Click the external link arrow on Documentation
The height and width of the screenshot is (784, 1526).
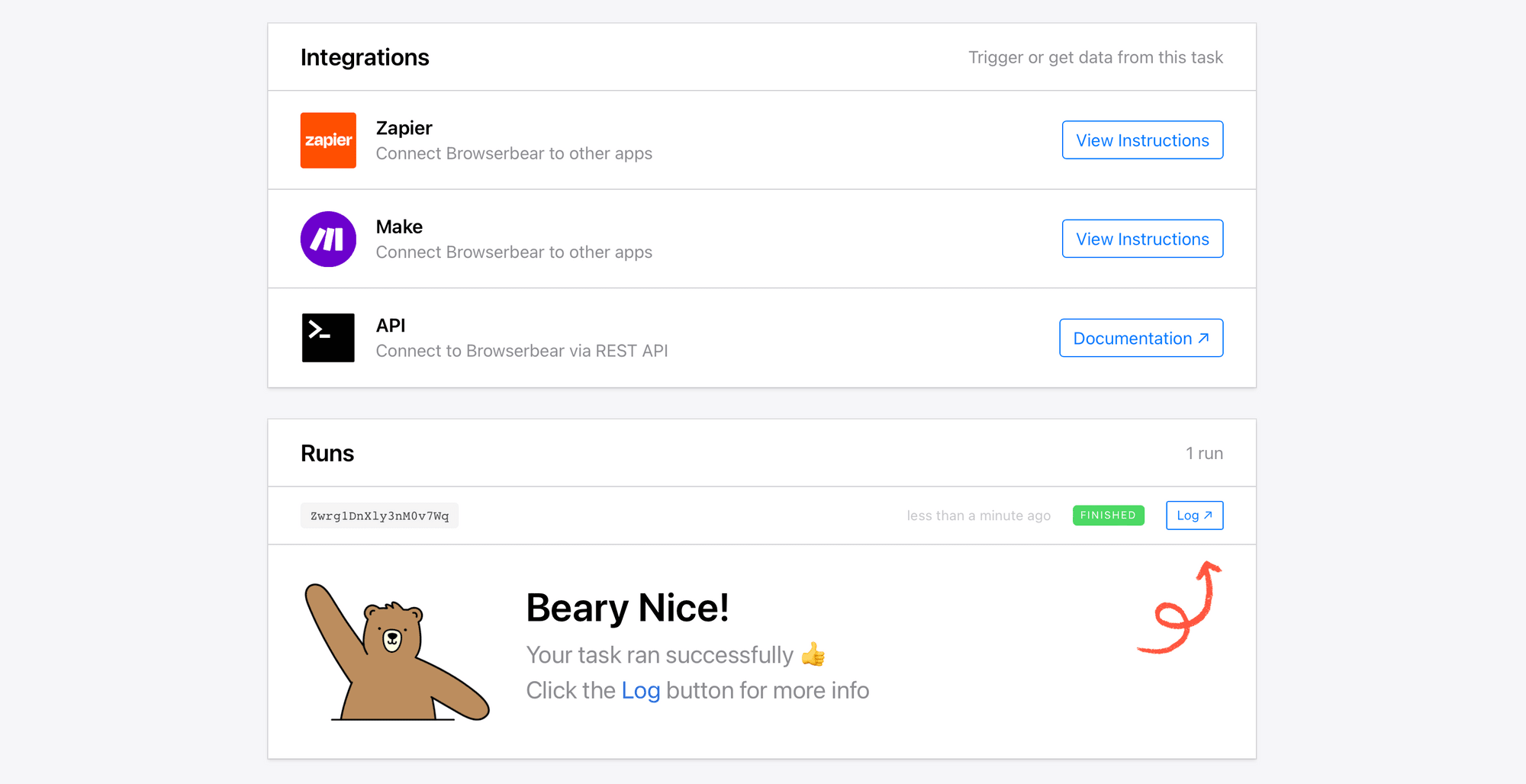pyautogui.click(x=1204, y=337)
